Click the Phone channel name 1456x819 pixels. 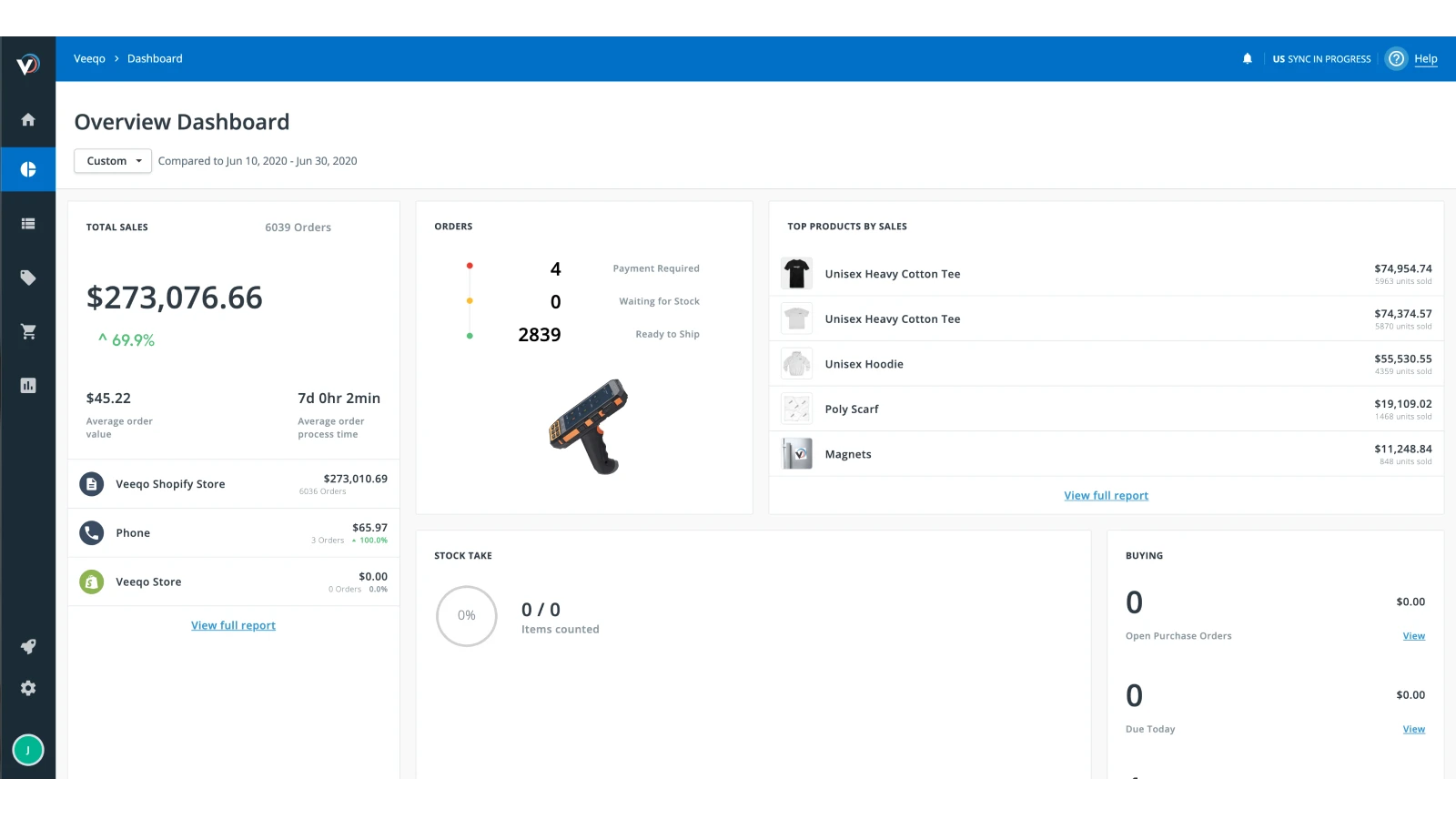tap(133, 533)
